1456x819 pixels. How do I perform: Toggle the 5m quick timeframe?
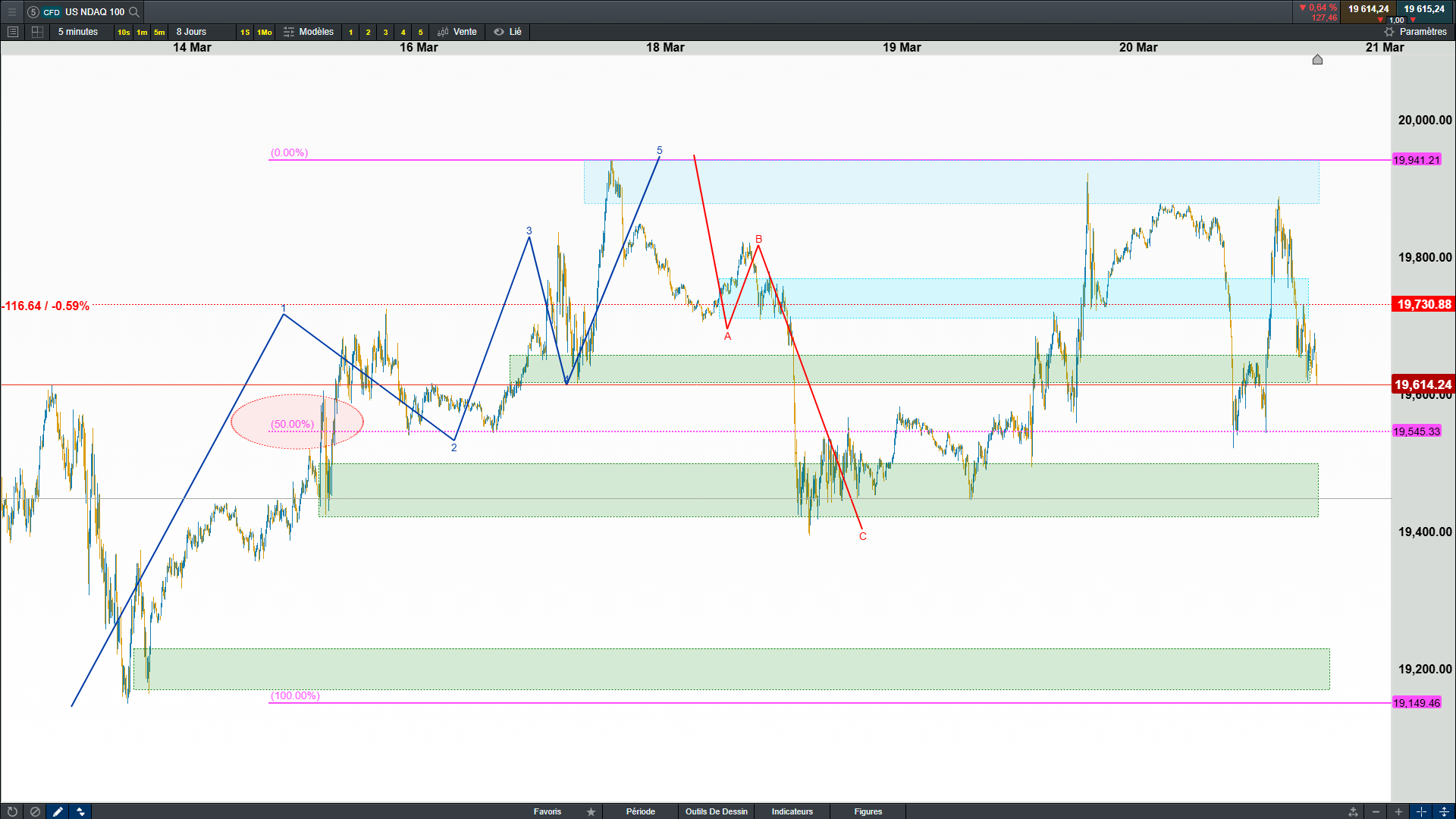pyautogui.click(x=159, y=32)
